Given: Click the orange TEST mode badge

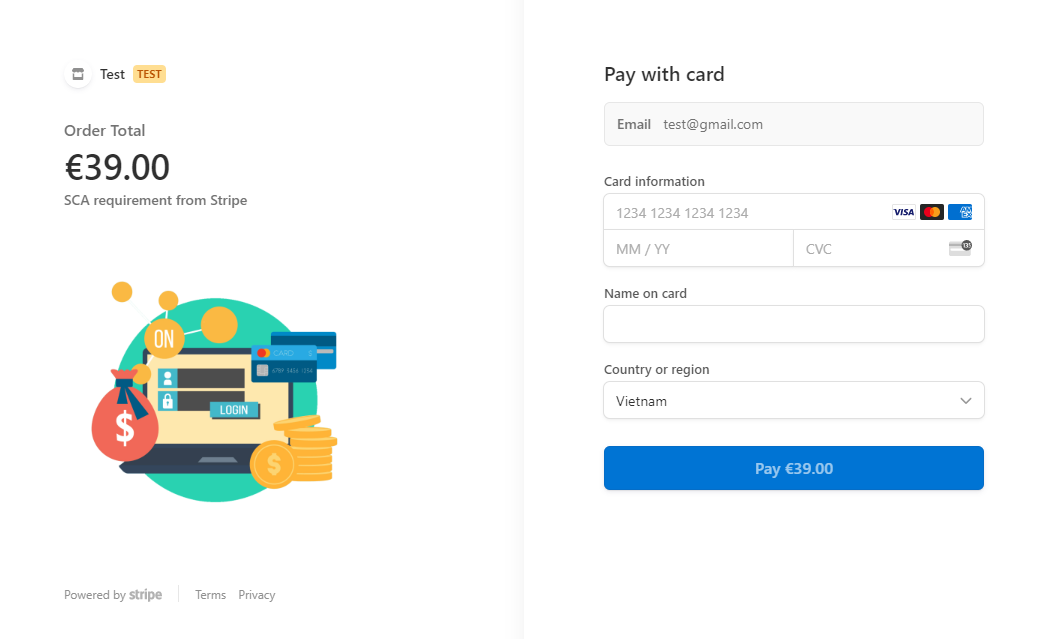Looking at the screenshot, I should click(149, 74).
